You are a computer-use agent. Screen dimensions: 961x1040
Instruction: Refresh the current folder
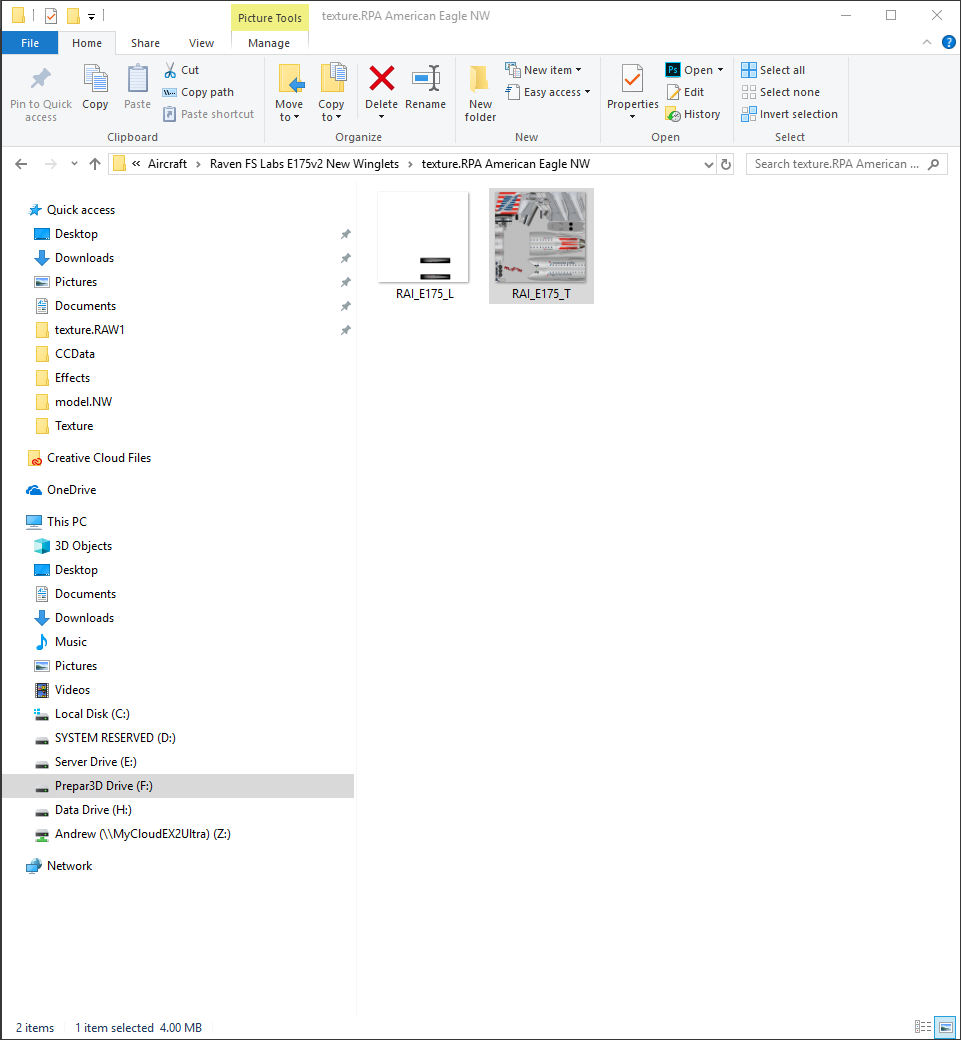coord(726,164)
